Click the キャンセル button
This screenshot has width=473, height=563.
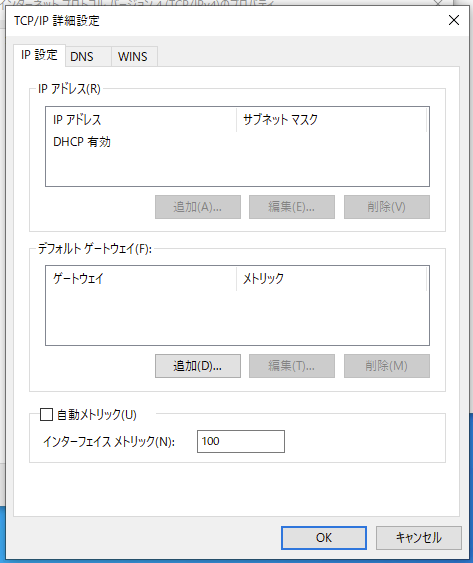(418, 538)
